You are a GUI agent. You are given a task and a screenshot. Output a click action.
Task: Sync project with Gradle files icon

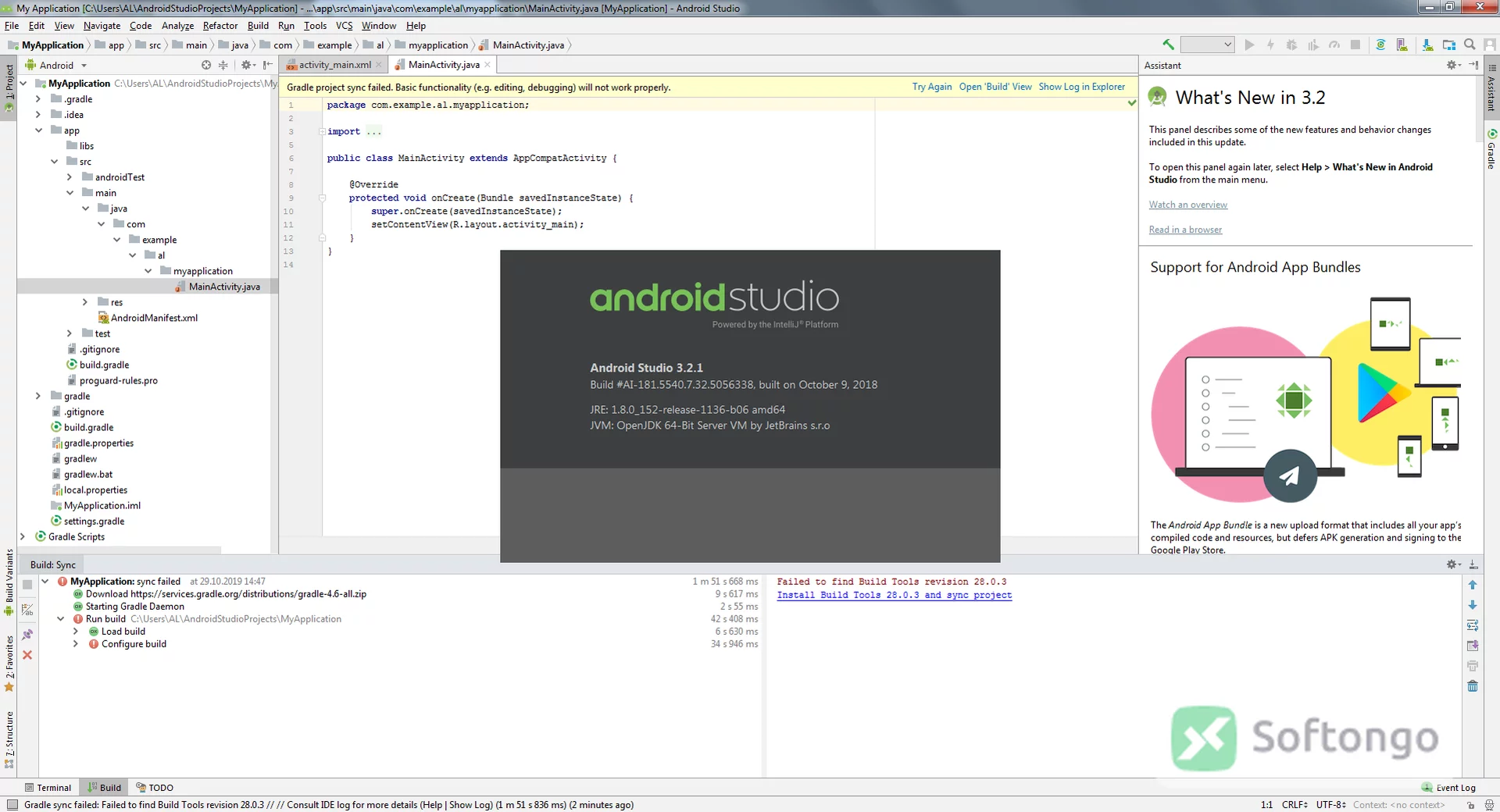click(x=1380, y=45)
